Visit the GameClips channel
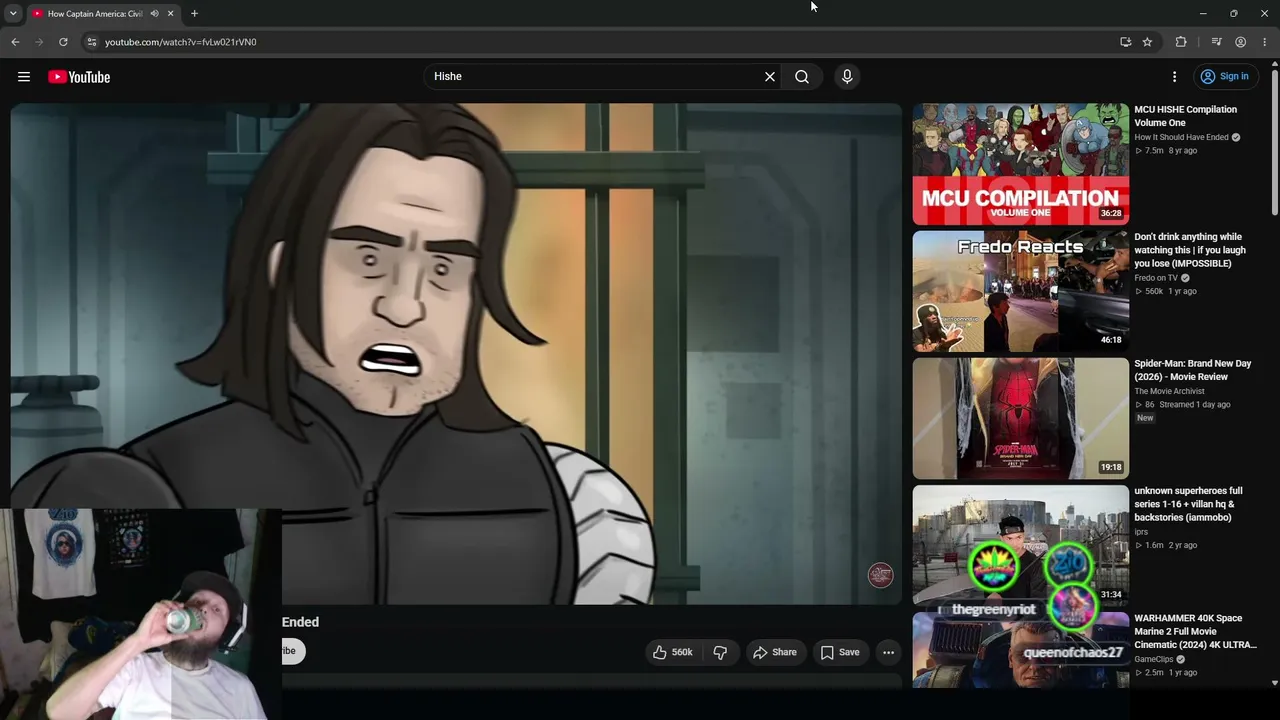Screen dimensions: 1280x720 pos(1154,659)
